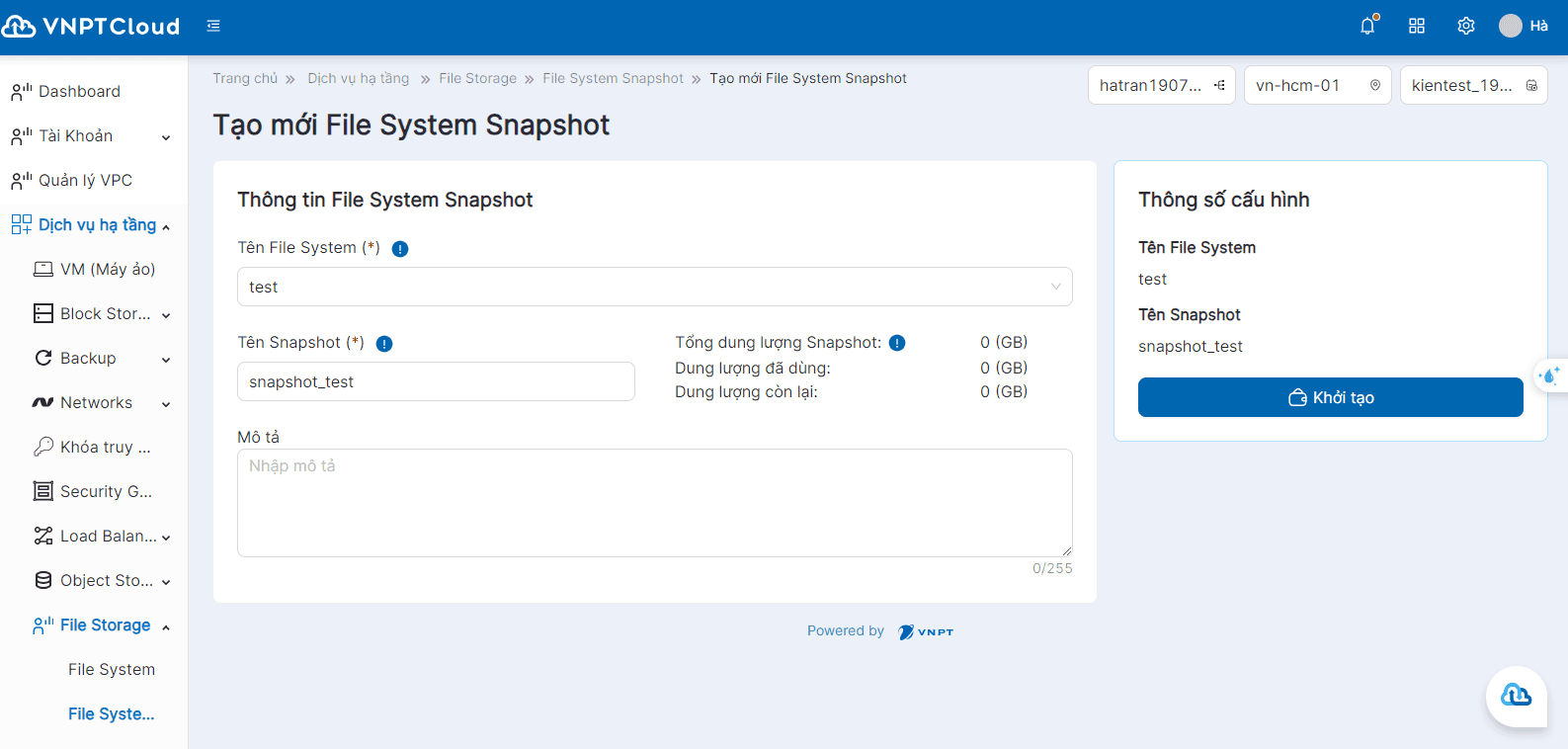
Task: Click the Khởi tạo button
Action: pyautogui.click(x=1331, y=397)
